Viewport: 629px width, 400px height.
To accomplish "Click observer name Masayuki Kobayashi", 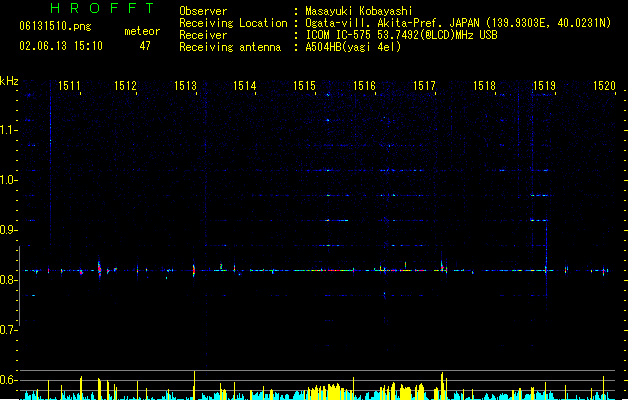I will [359, 11].
